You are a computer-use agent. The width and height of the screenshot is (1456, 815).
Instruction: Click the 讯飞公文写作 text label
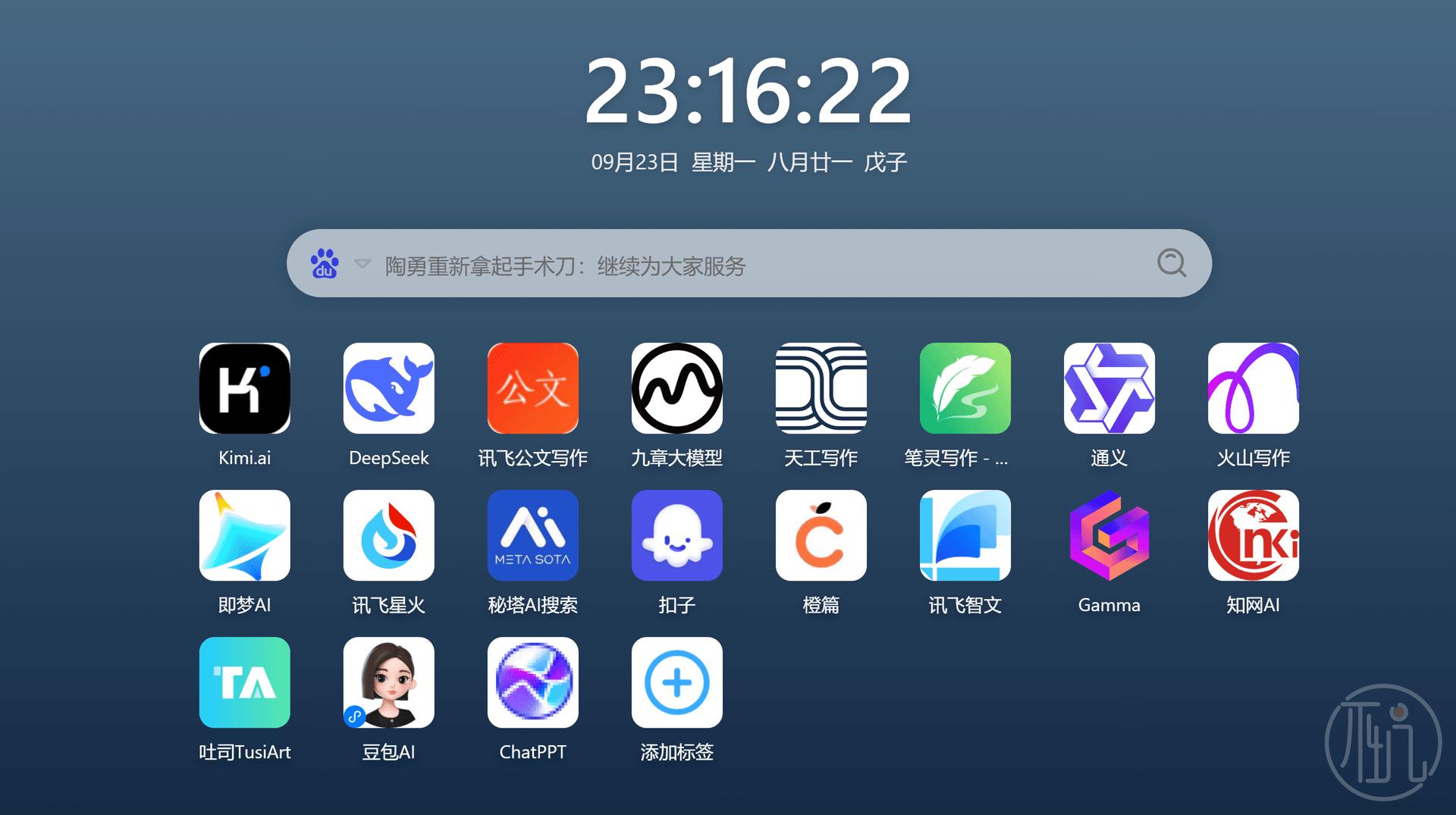(532, 458)
